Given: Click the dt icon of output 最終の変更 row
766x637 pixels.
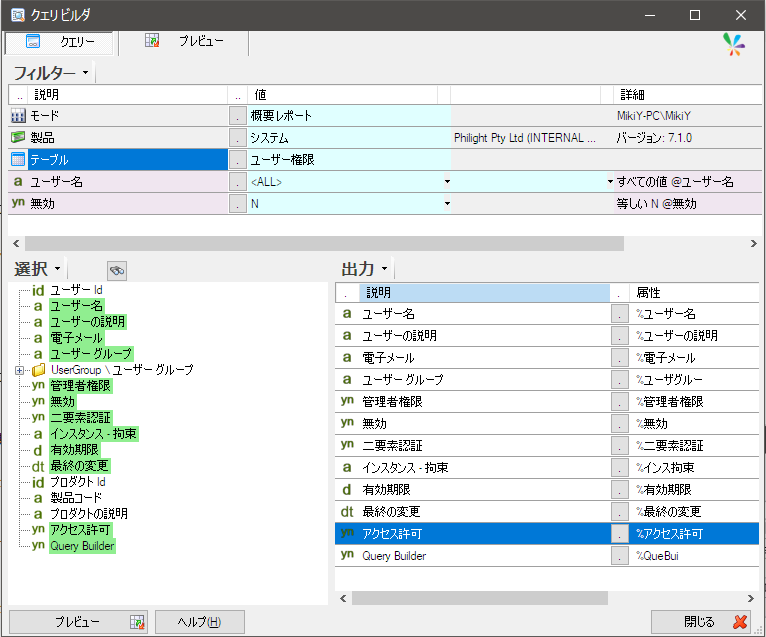Looking at the screenshot, I should (347, 511).
